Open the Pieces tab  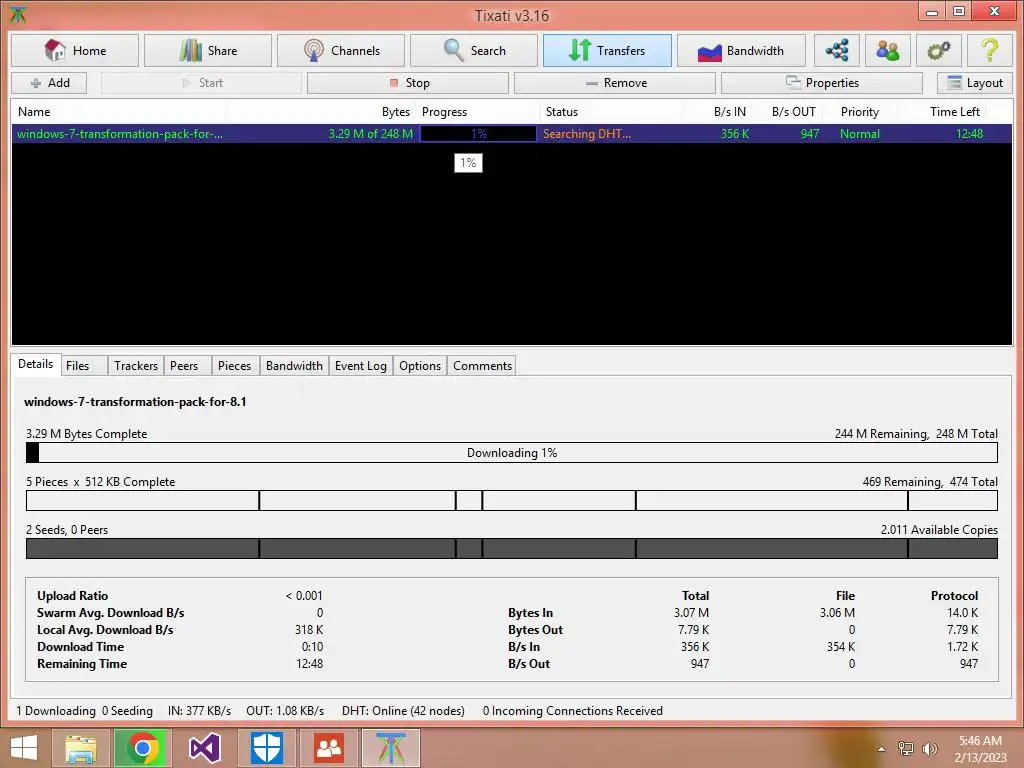[x=234, y=366]
